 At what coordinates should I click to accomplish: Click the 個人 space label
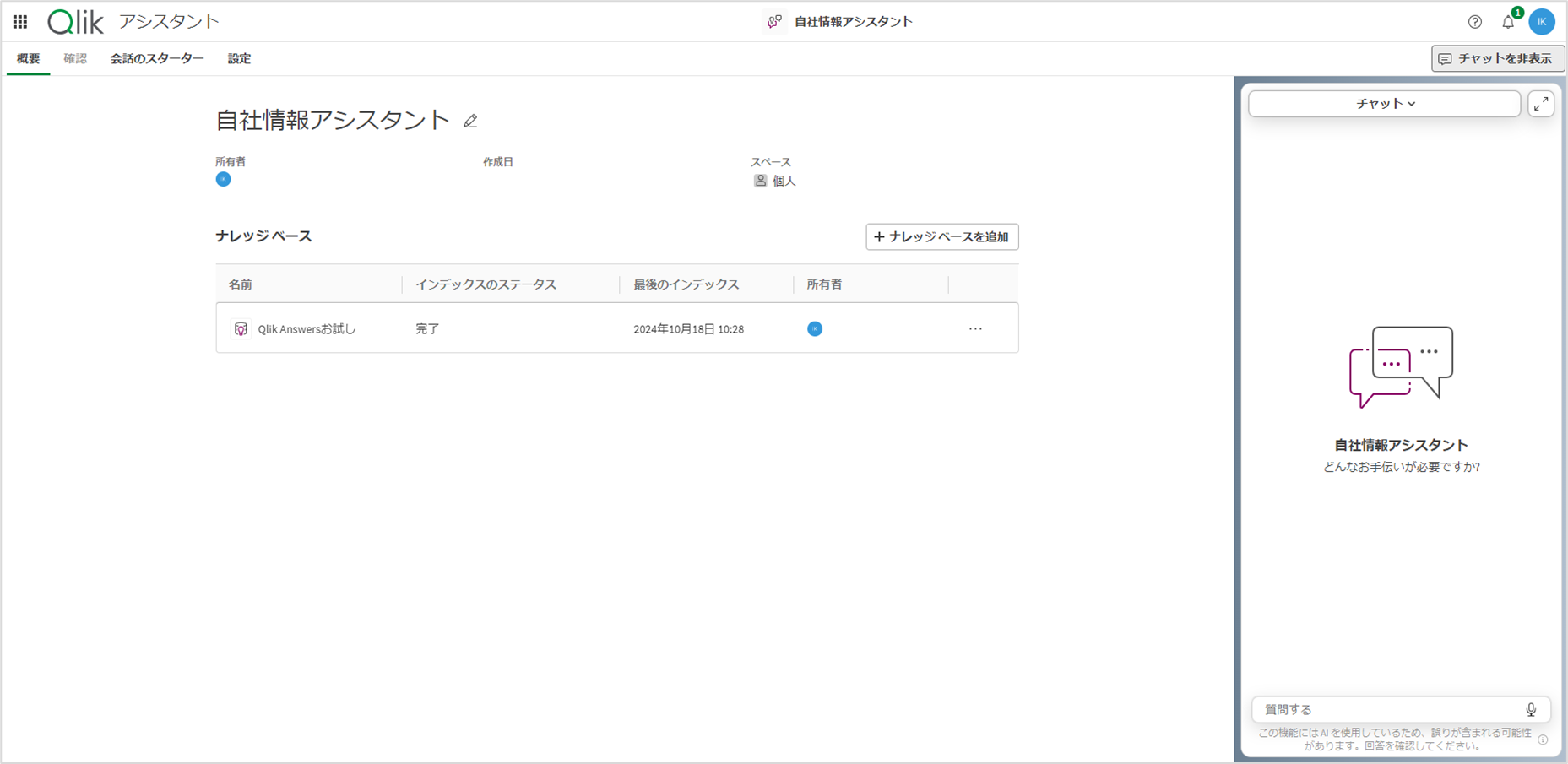(784, 181)
